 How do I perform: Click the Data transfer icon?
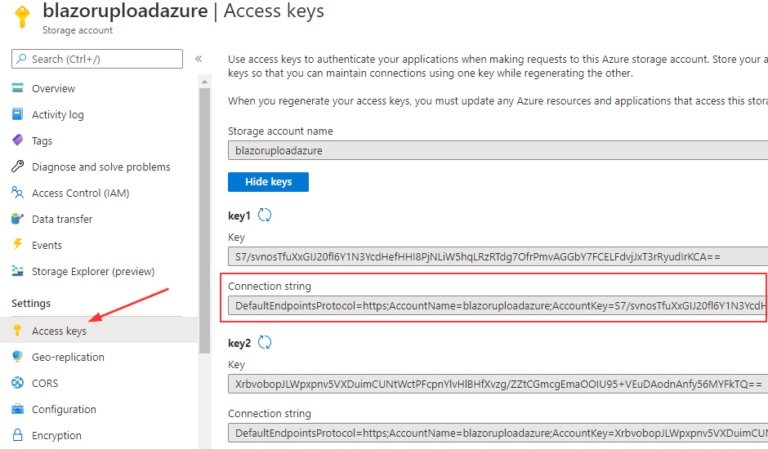[x=18, y=218]
